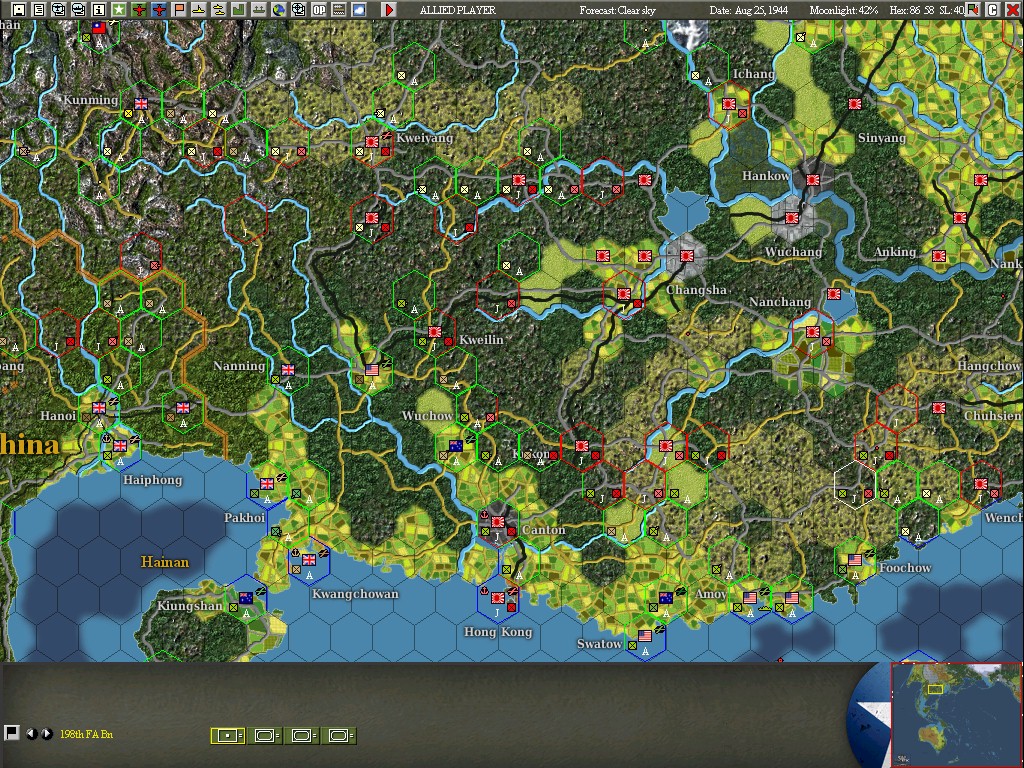The height and width of the screenshot is (768, 1024).
Task: Select the British unit near Pakhoi
Action: tap(267, 484)
